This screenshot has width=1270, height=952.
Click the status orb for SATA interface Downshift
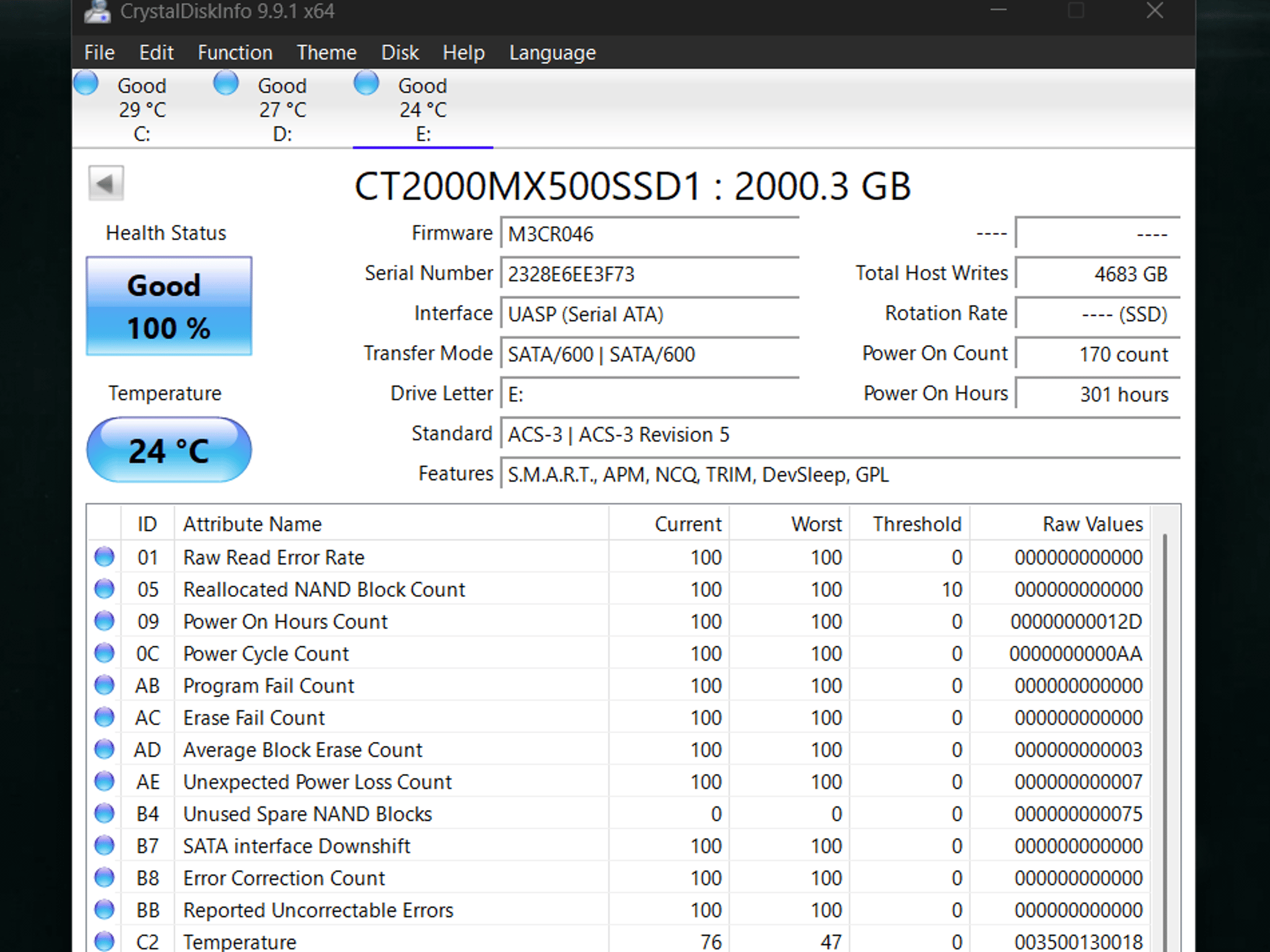click(x=104, y=845)
